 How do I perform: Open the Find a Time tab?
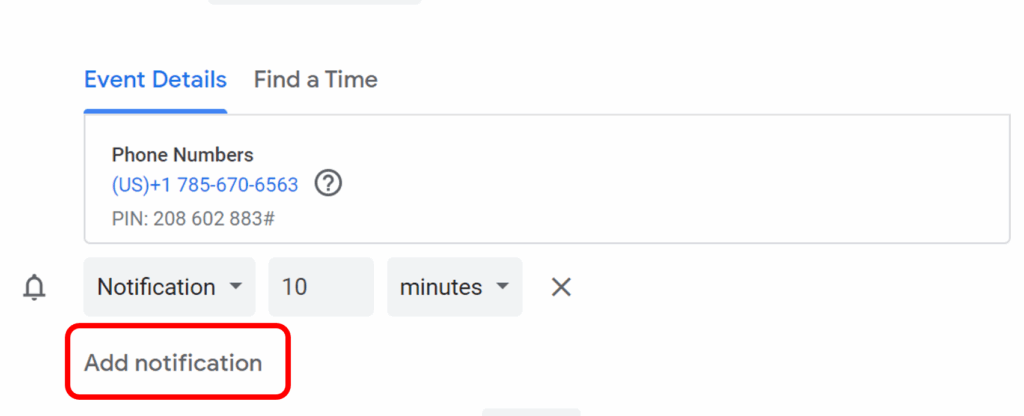pyautogui.click(x=315, y=80)
